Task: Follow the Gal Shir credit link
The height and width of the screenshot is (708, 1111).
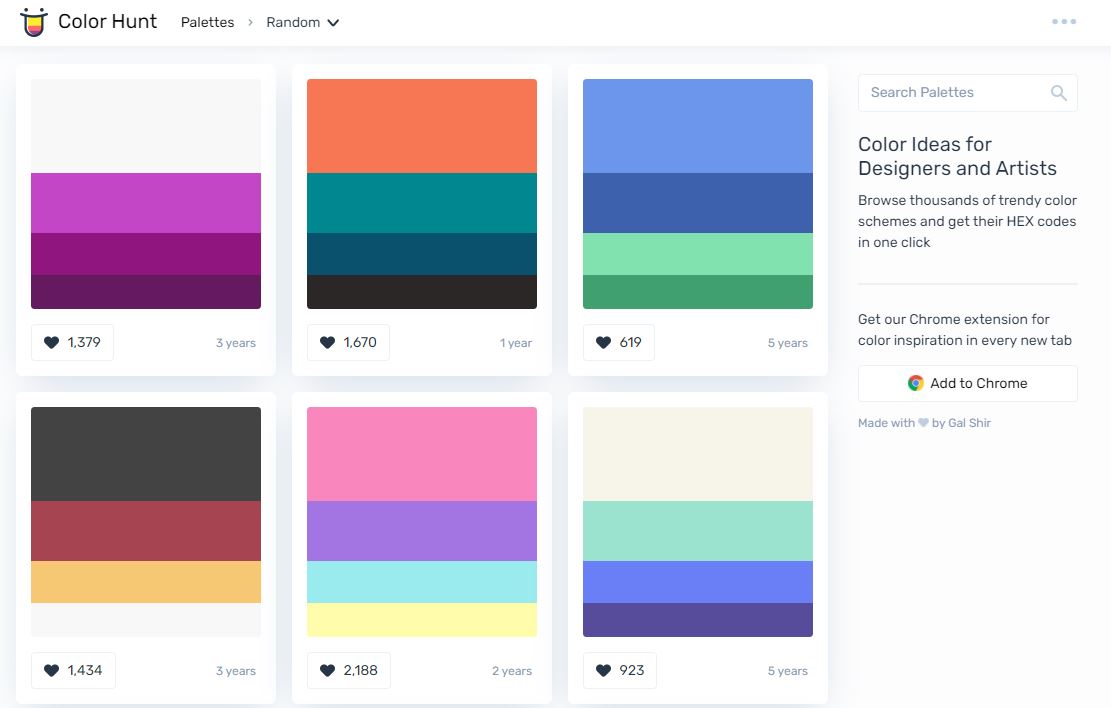Action: 969,424
